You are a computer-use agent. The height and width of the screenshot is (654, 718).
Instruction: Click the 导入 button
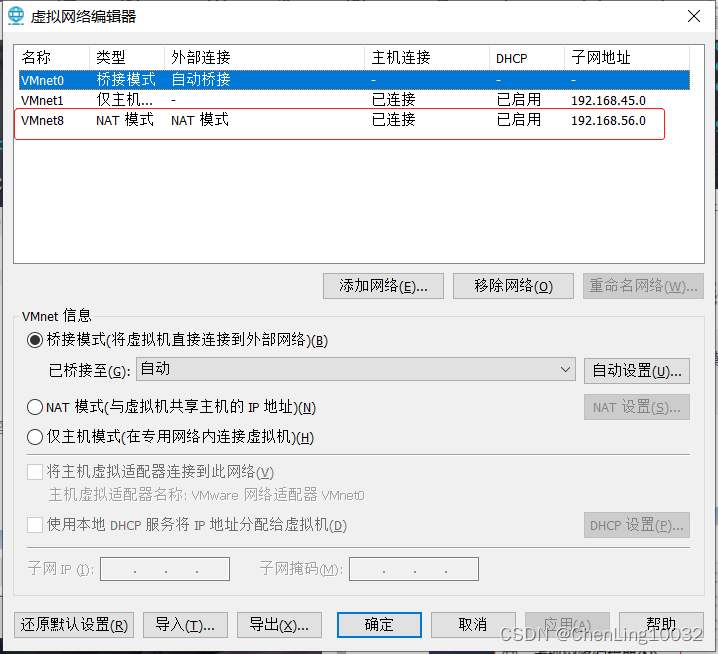185,625
